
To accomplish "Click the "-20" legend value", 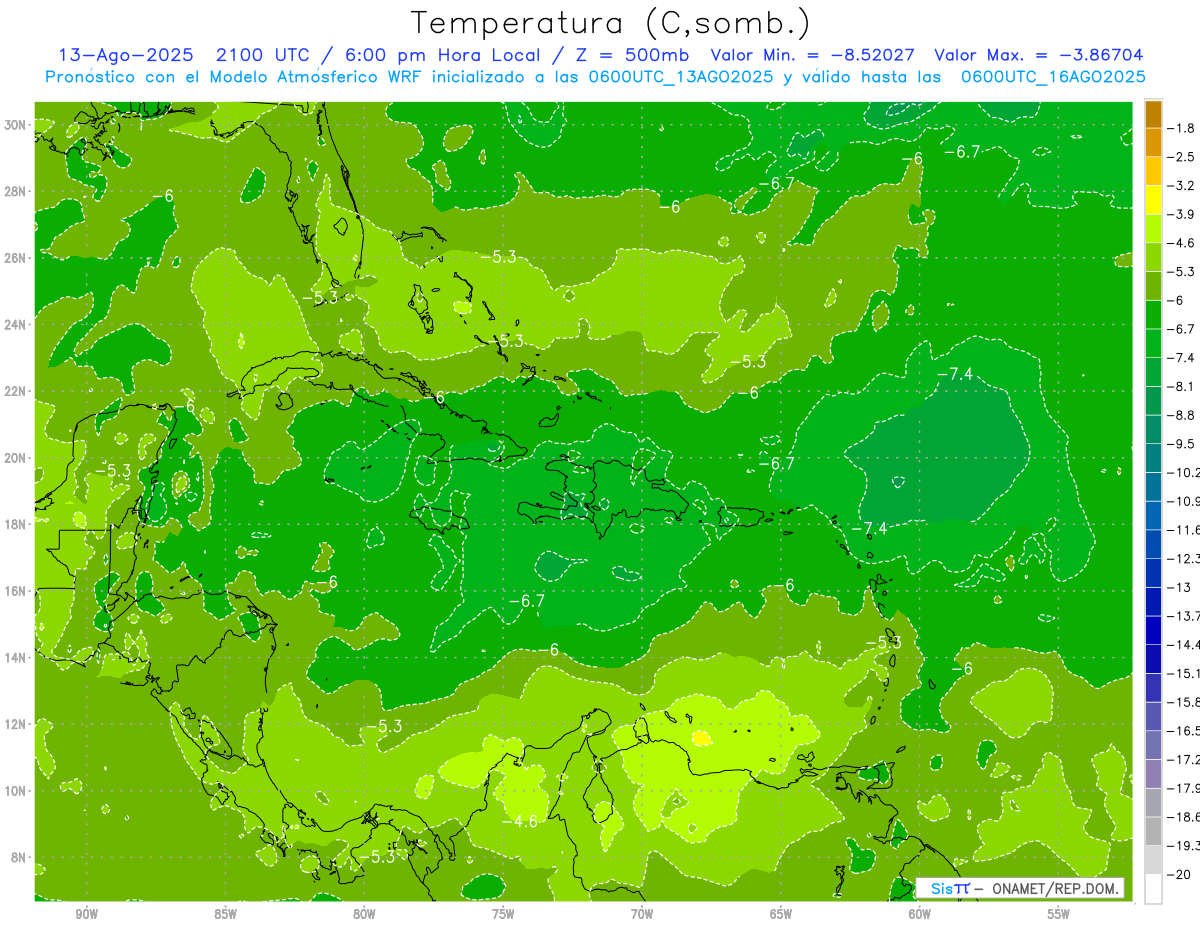I will point(1178,875).
